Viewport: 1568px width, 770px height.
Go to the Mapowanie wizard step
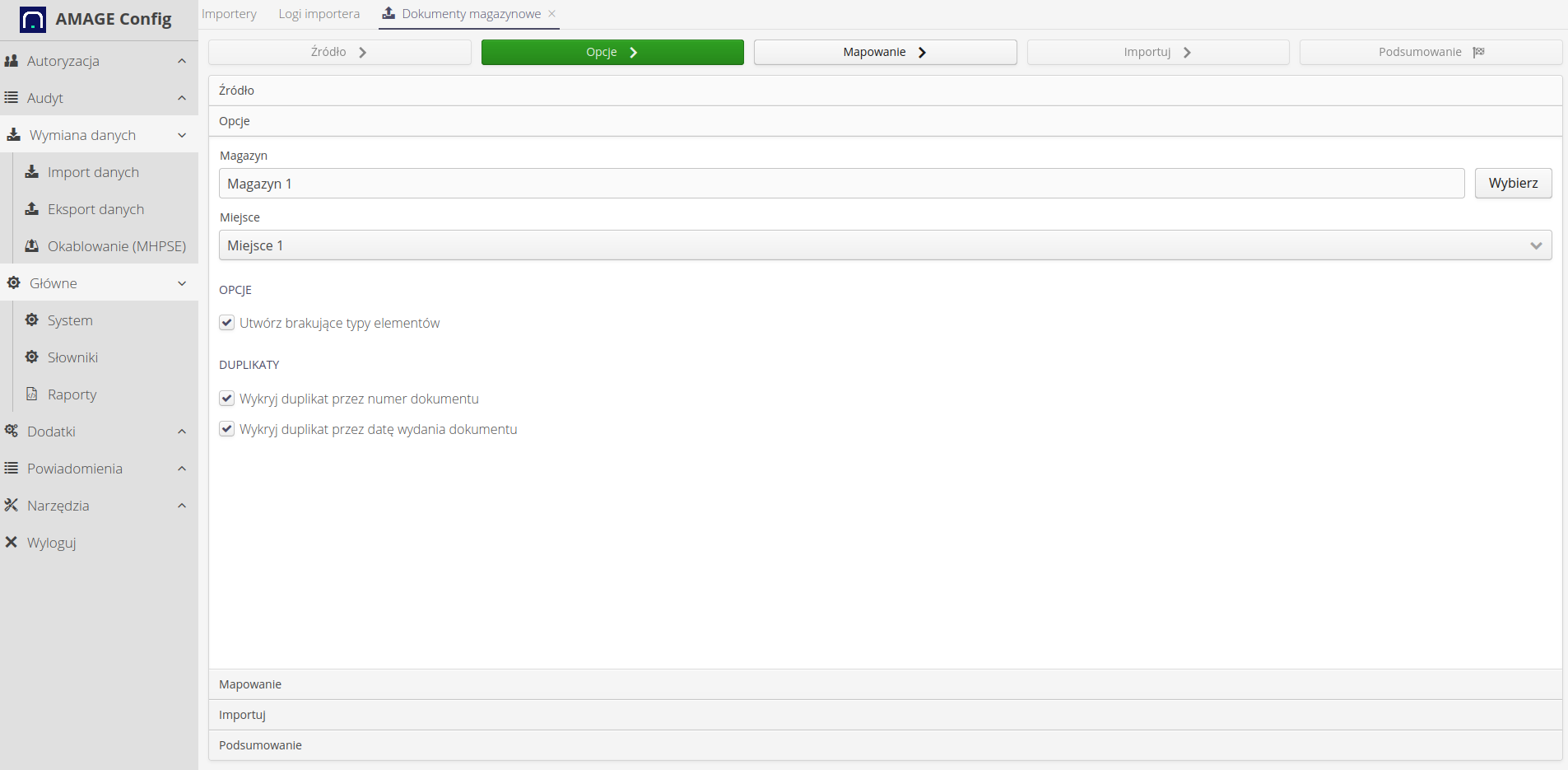click(x=885, y=52)
